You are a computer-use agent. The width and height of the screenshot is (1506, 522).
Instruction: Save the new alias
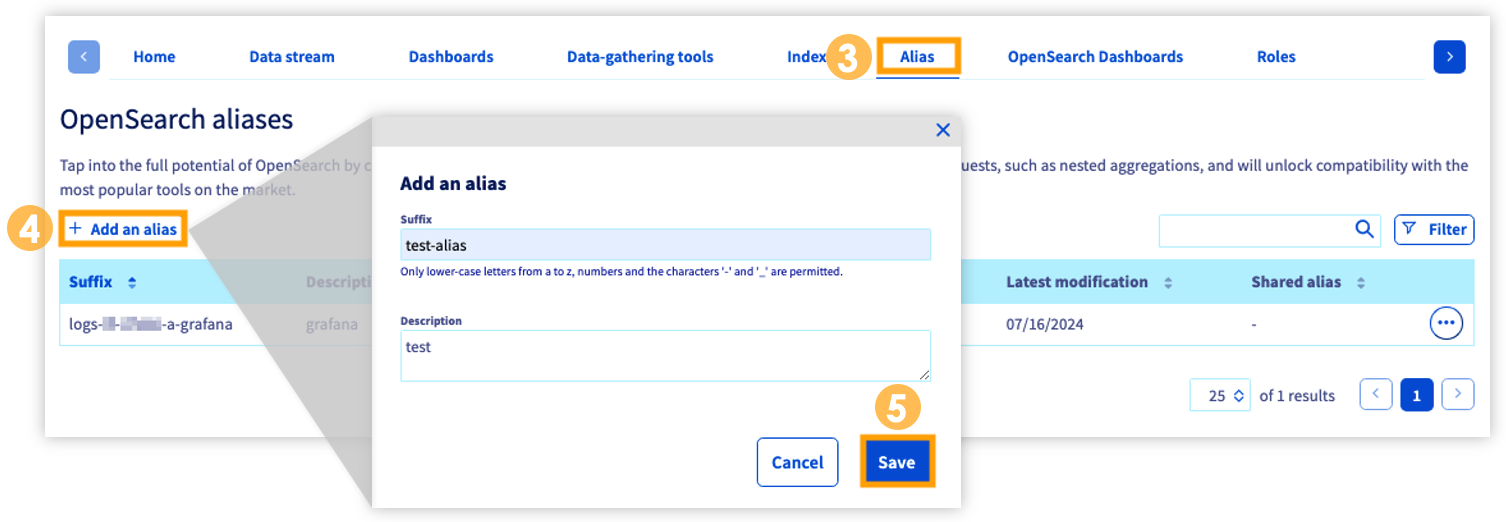[x=897, y=462]
